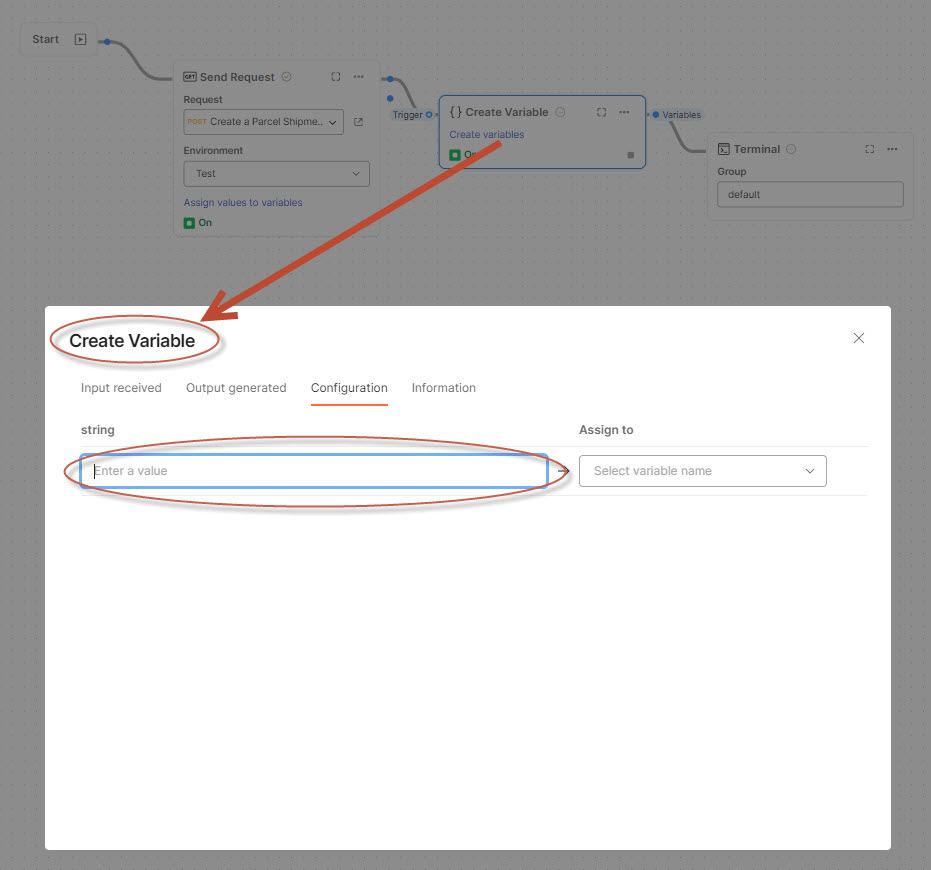Switch to the Input received tab

pos(121,388)
